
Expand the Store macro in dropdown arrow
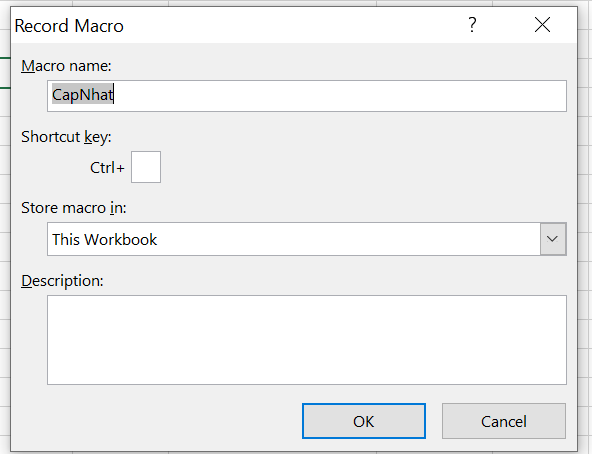553,239
